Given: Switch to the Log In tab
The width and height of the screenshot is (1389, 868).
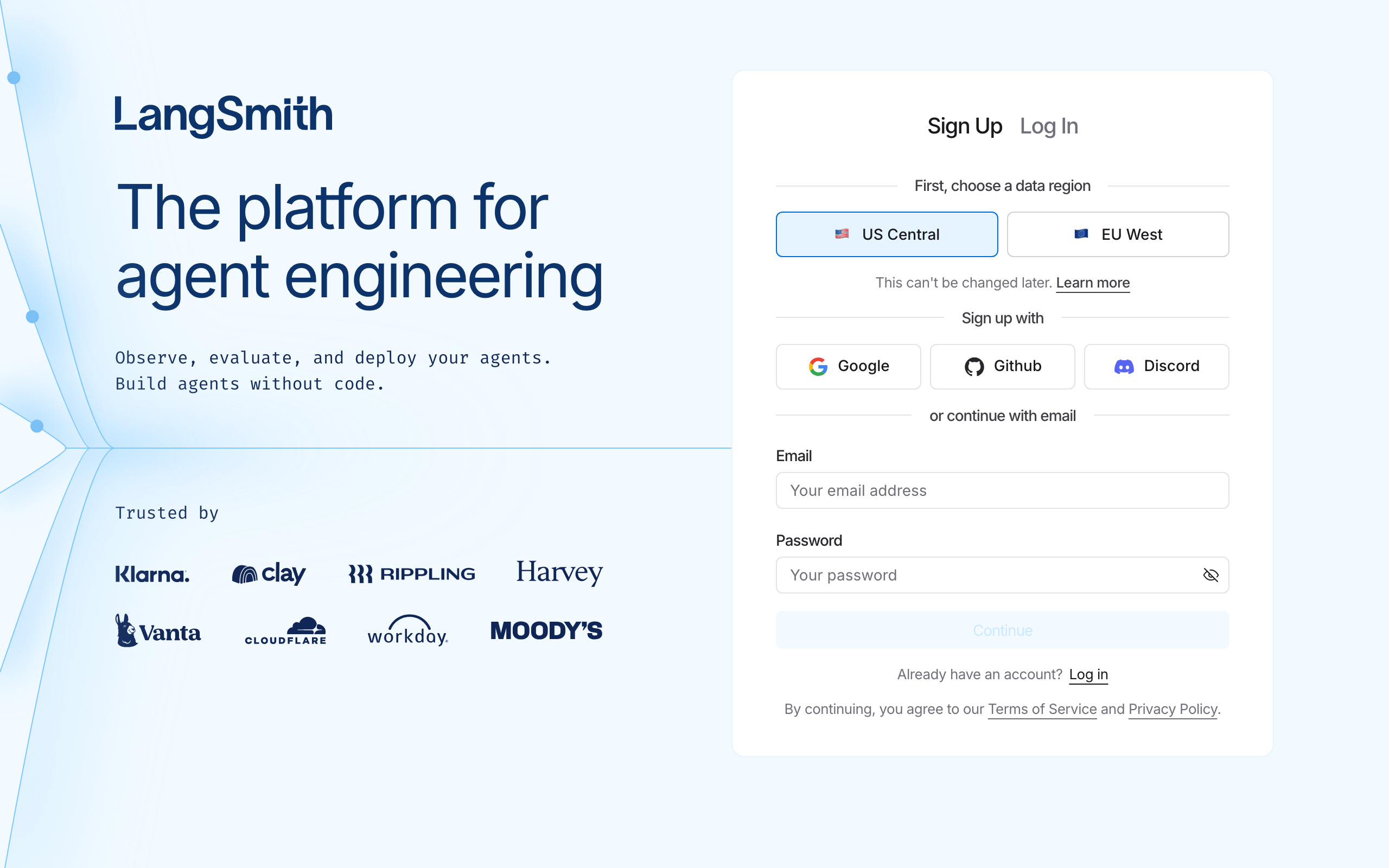Looking at the screenshot, I should 1049,126.
